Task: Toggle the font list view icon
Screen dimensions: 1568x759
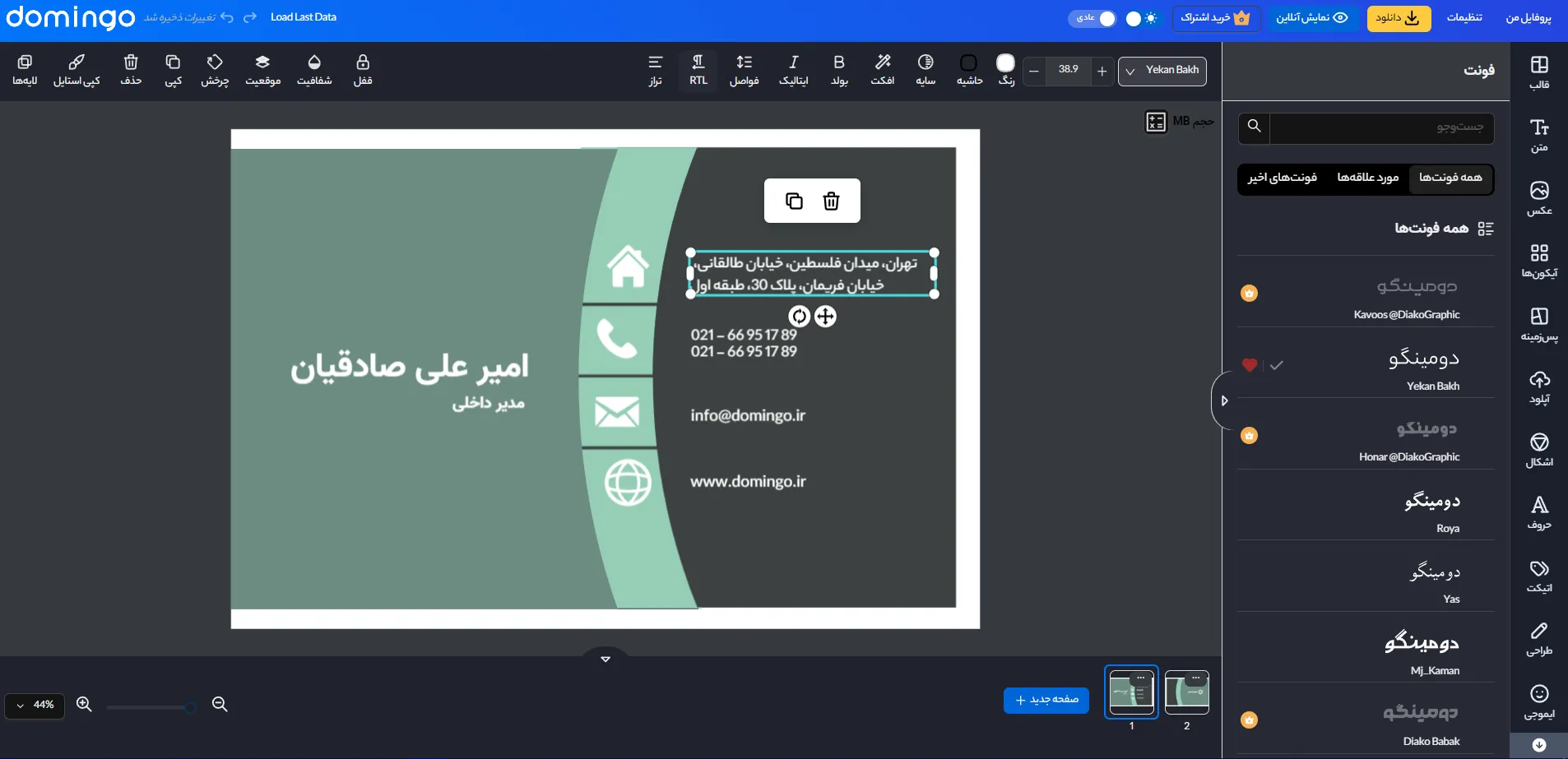Action: (1486, 229)
